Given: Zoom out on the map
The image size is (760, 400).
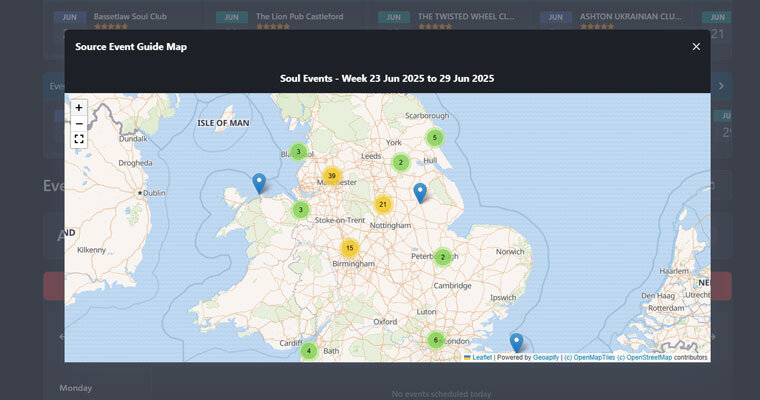Looking at the screenshot, I should click(79, 124).
